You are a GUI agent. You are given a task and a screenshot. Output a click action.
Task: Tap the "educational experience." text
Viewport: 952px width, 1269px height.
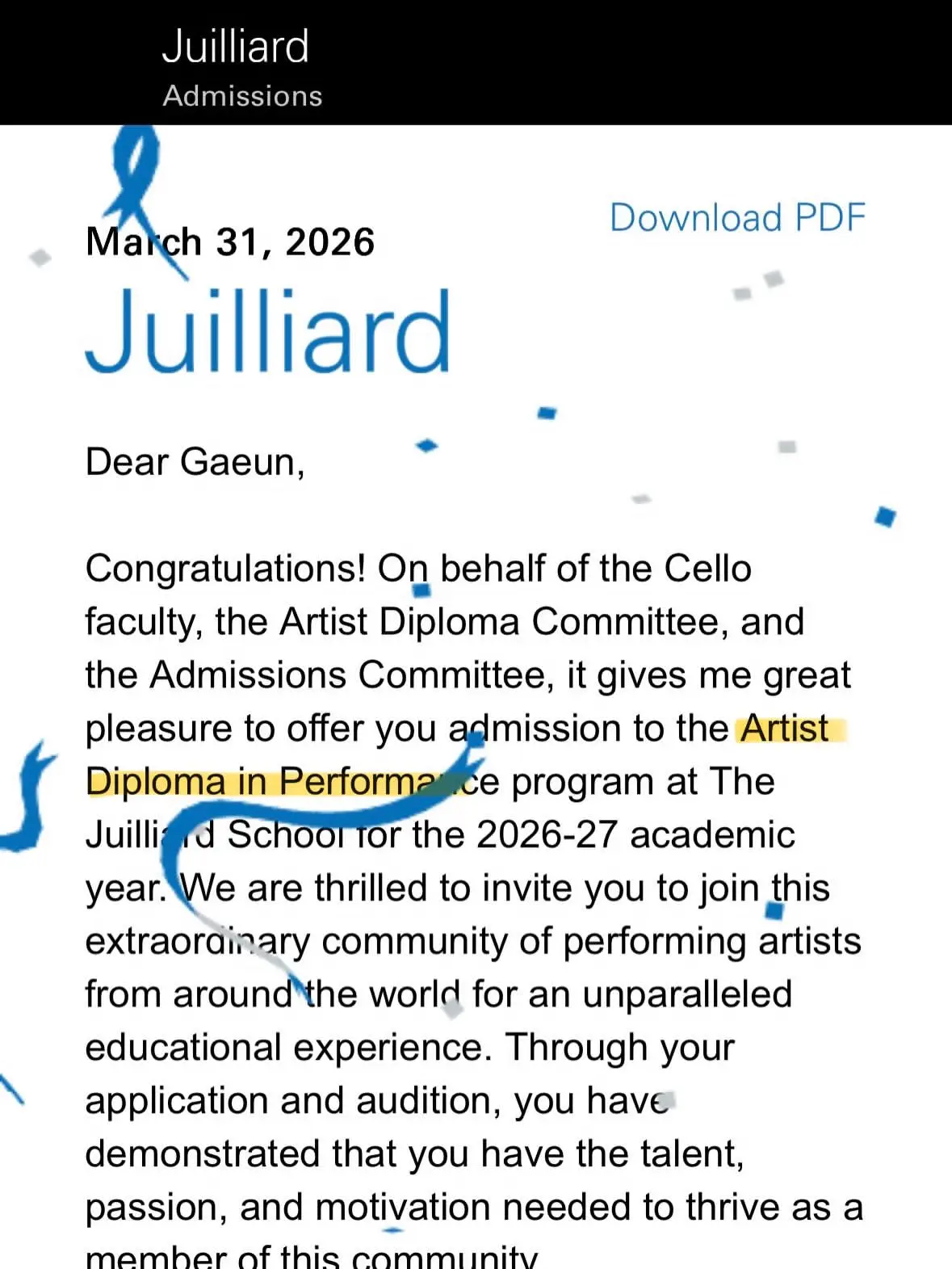coord(288,1048)
